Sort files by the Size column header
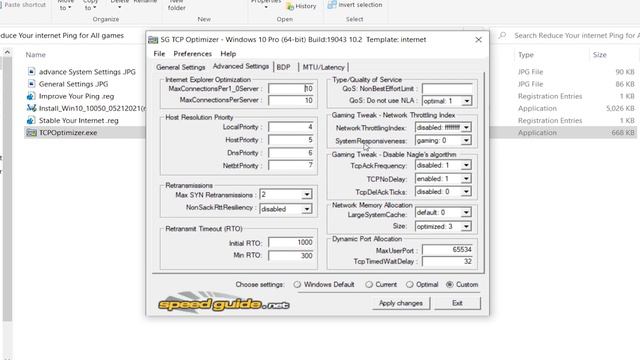The width and height of the screenshot is (640, 360). coord(600,55)
